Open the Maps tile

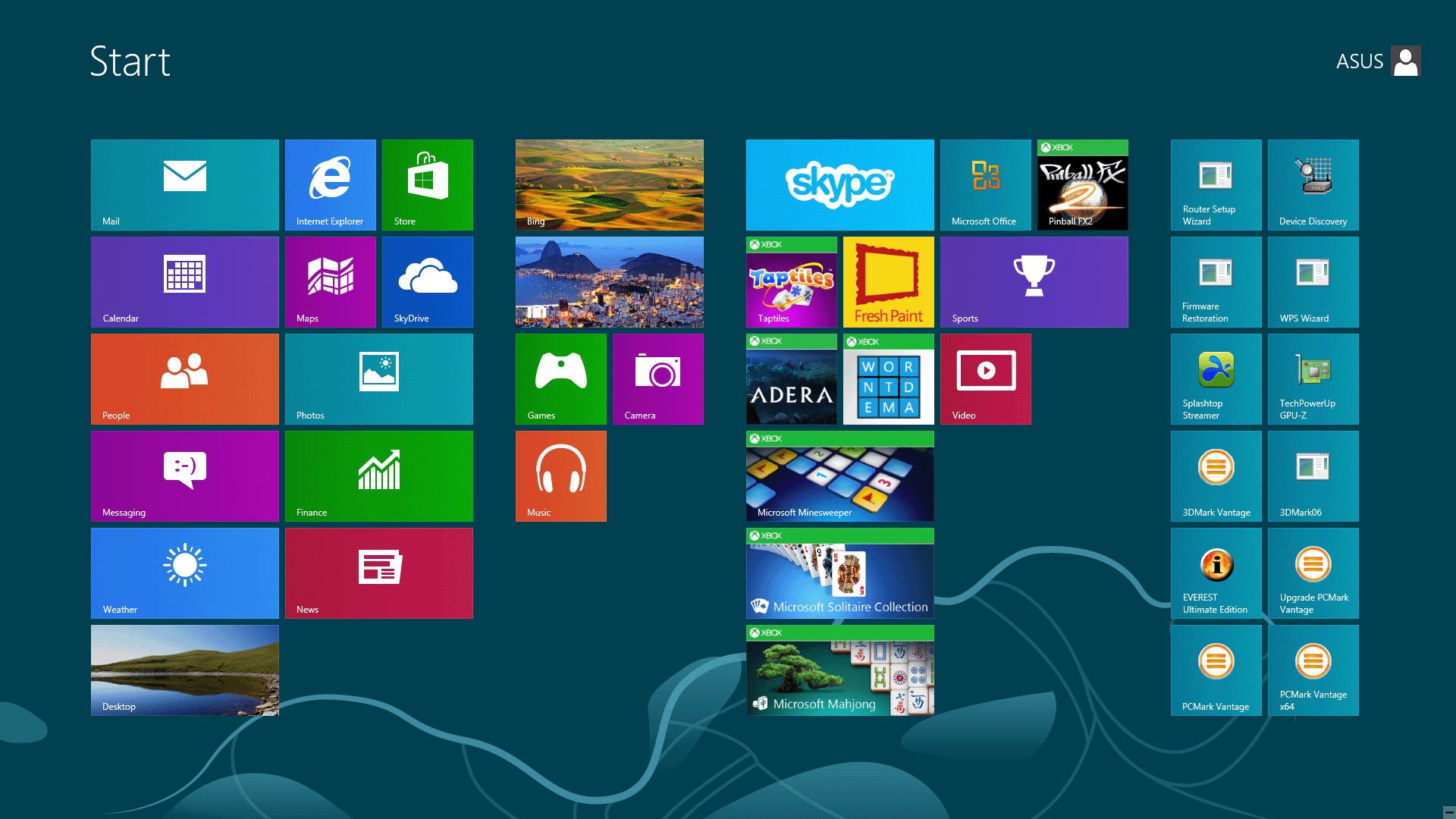331,282
